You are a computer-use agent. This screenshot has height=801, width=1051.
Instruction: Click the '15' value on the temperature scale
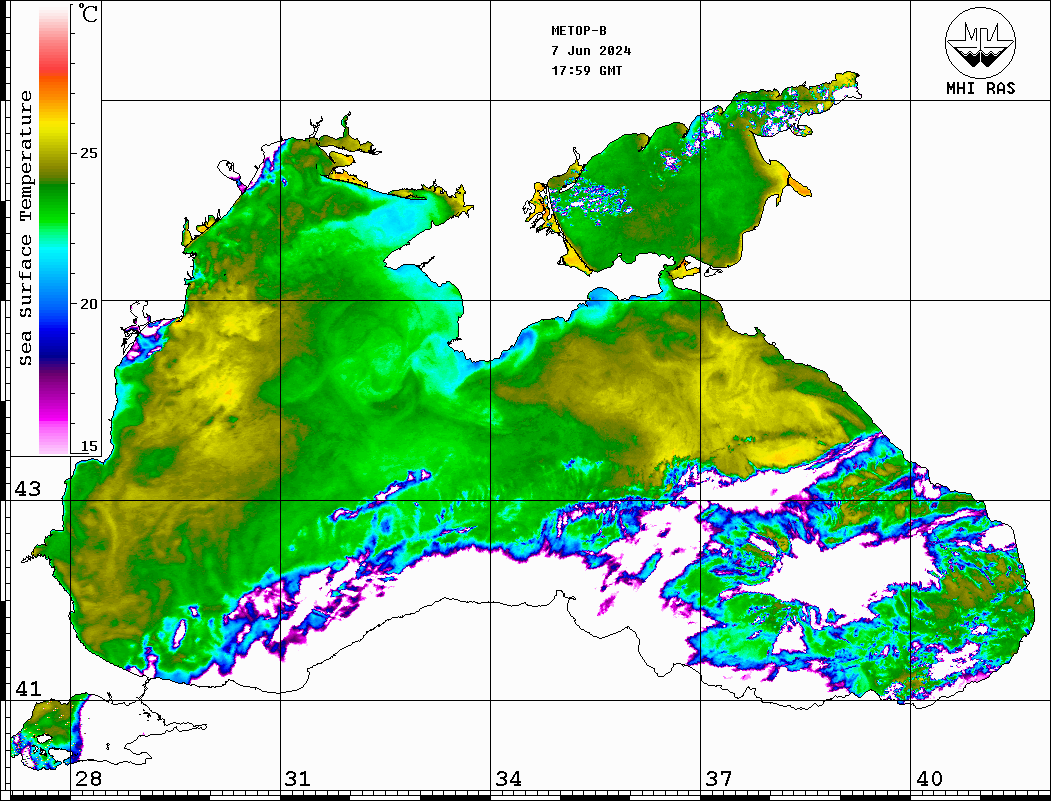(x=88, y=446)
